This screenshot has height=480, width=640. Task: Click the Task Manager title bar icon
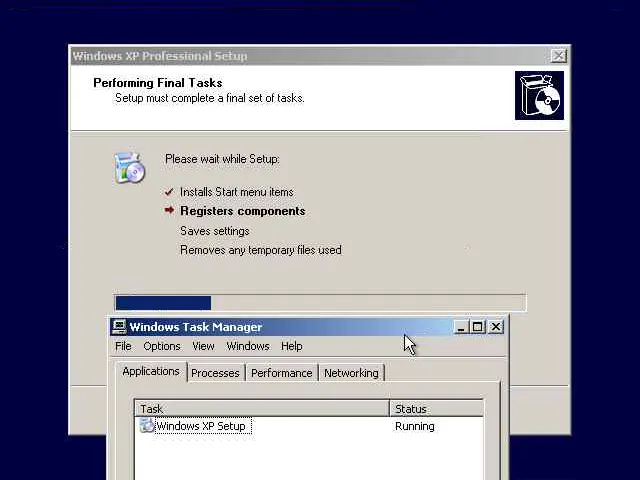pyautogui.click(x=119, y=327)
